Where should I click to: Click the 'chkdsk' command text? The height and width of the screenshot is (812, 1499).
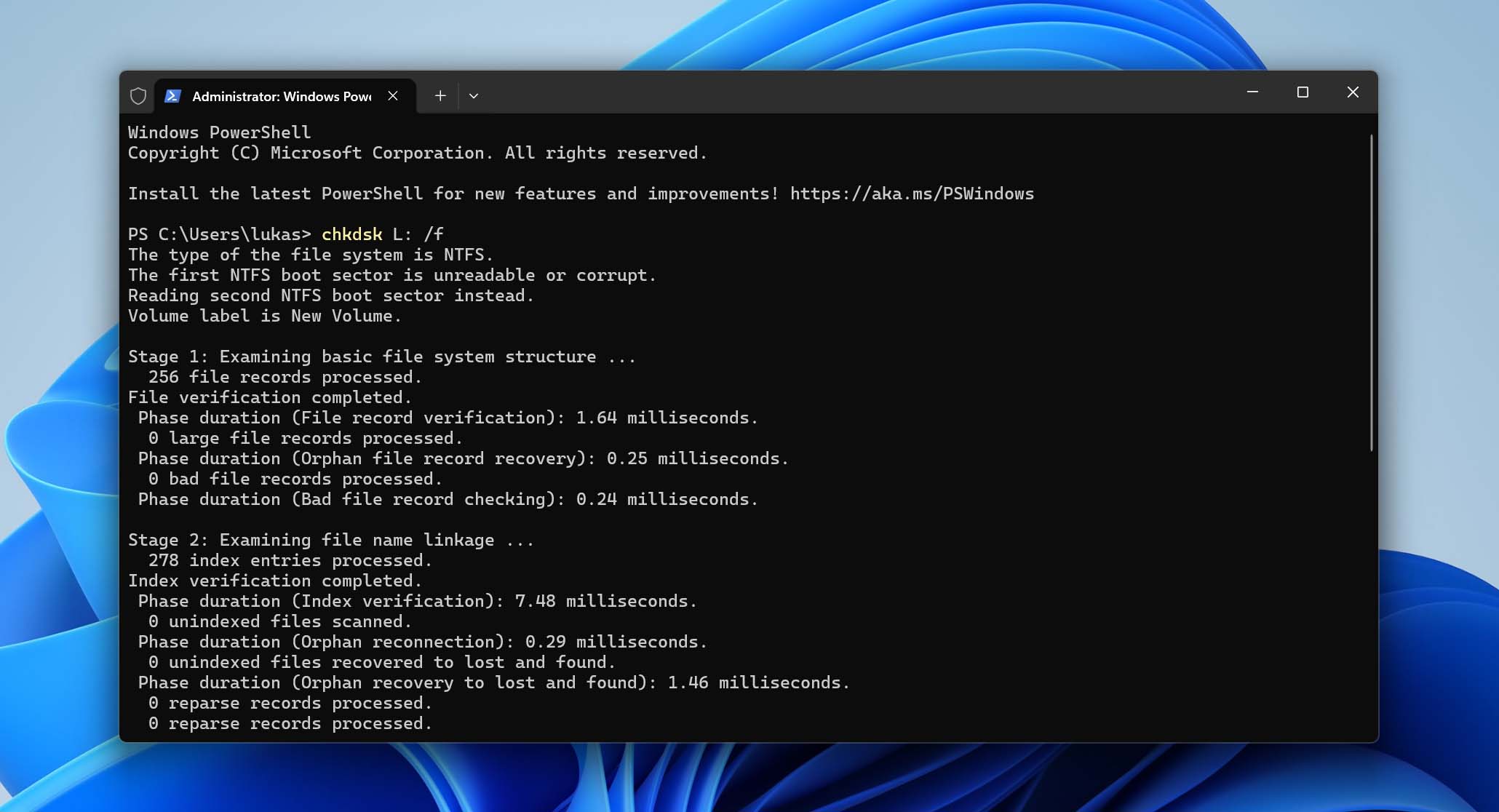pyautogui.click(x=352, y=234)
